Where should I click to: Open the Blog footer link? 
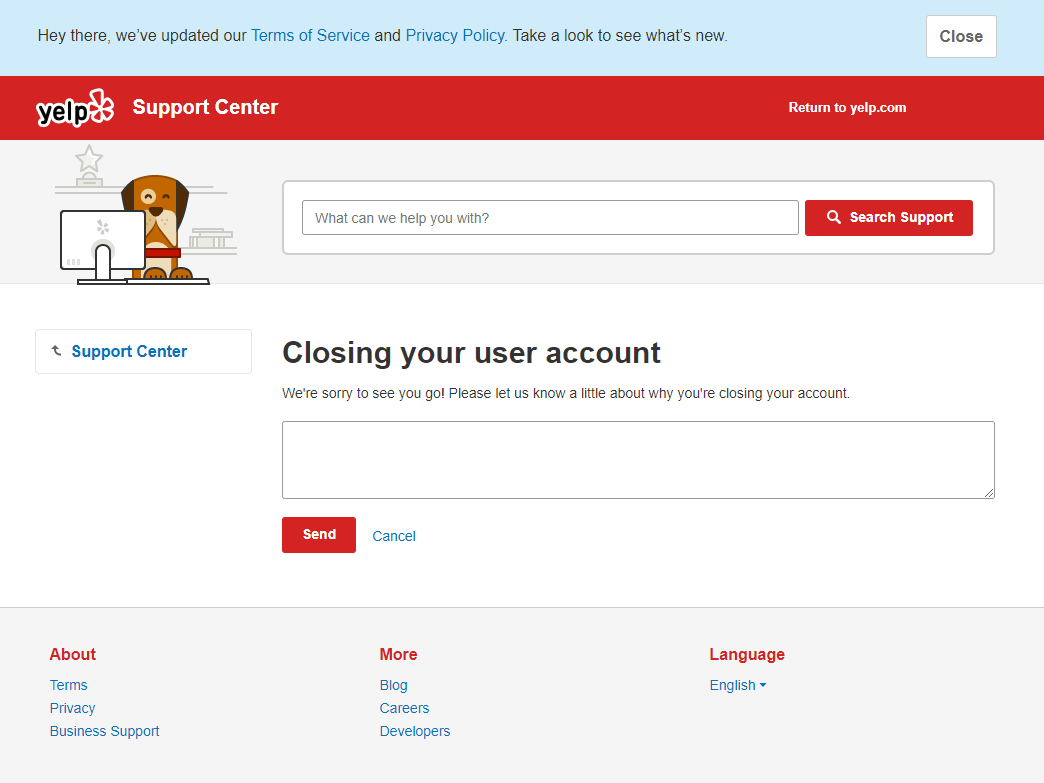(x=393, y=685)
